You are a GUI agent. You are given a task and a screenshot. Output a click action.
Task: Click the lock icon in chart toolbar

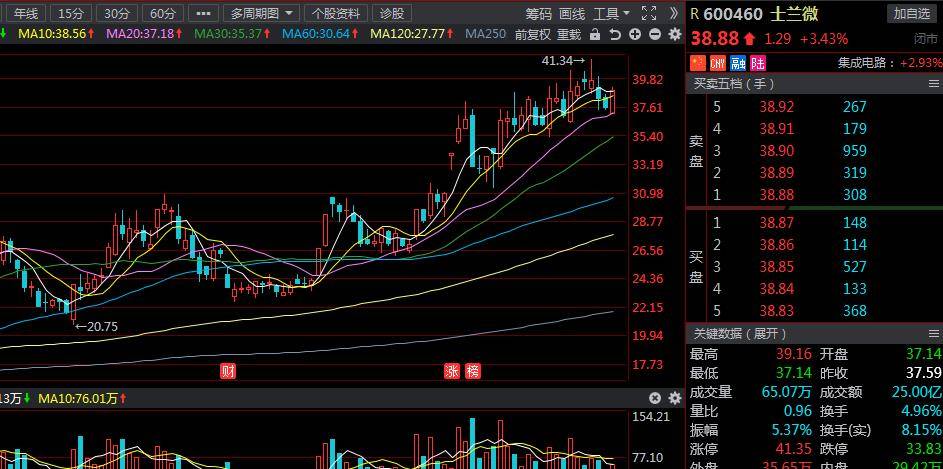(x=595, y=34)
